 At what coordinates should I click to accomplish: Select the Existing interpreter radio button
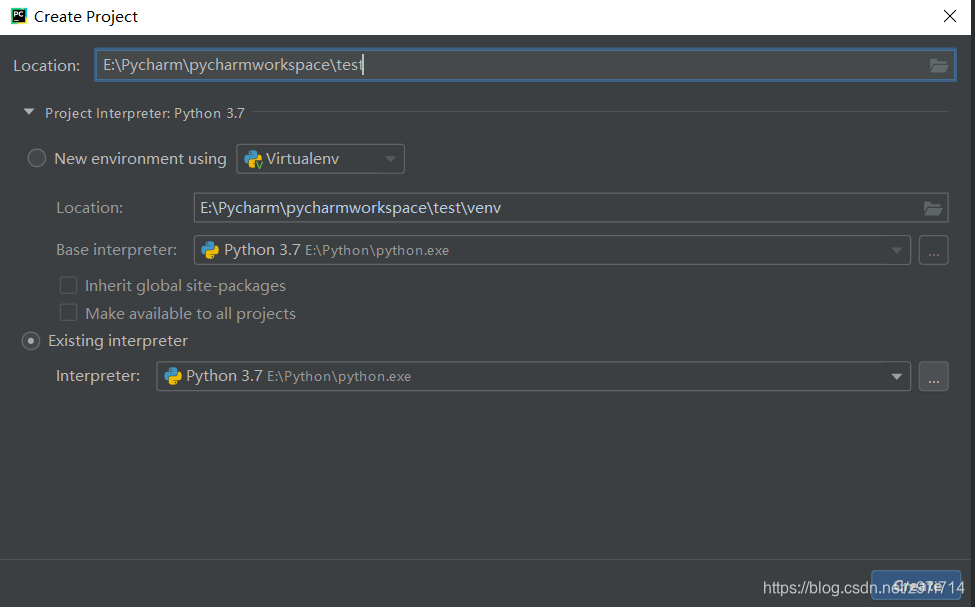pos(31,341)
